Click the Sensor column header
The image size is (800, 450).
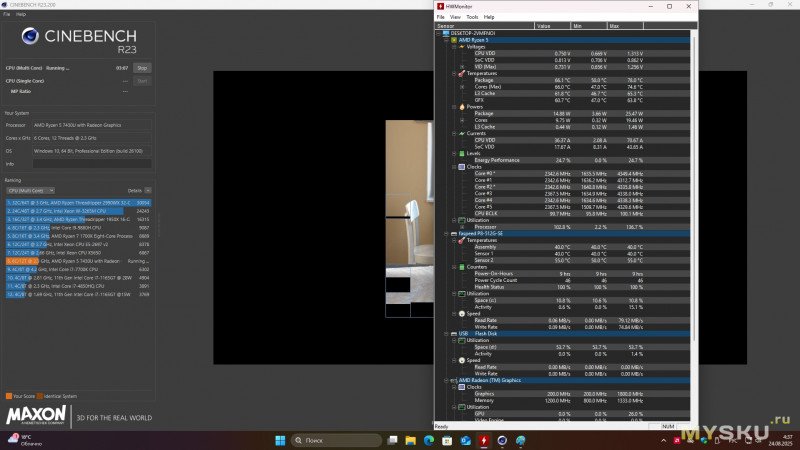(485, 26)
